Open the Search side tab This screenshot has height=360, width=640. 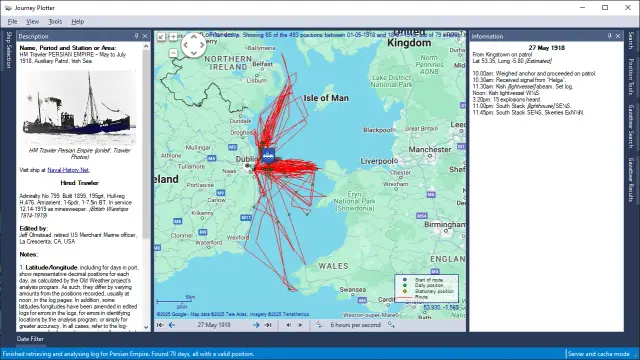[x=631, y=40]
